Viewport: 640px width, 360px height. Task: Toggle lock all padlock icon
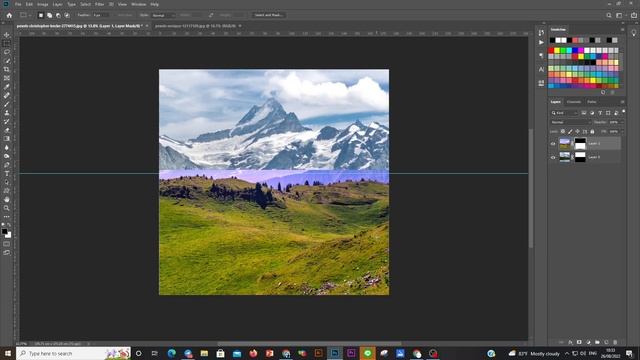coord(592,131)
